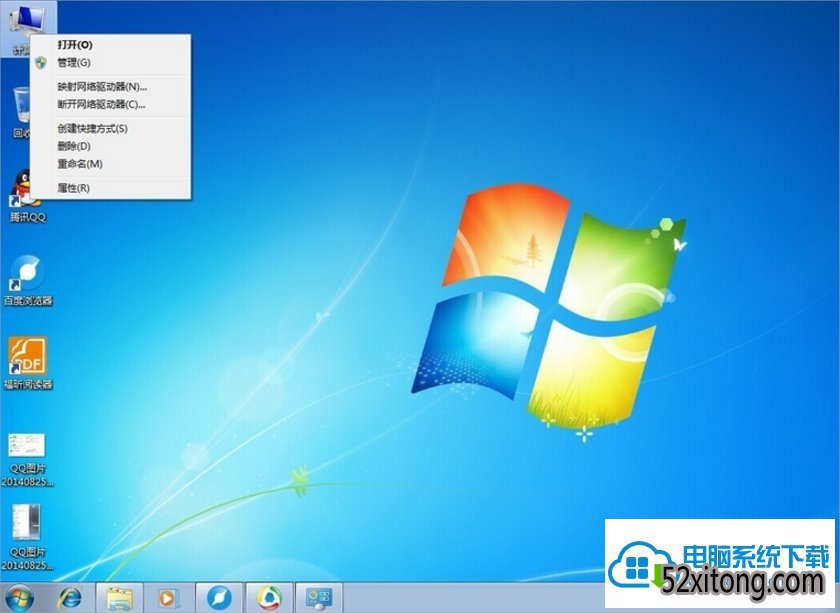This screenshot has height=613, width=840.
Task: Open Windows Media Player taskbar button
Action: 167,598
